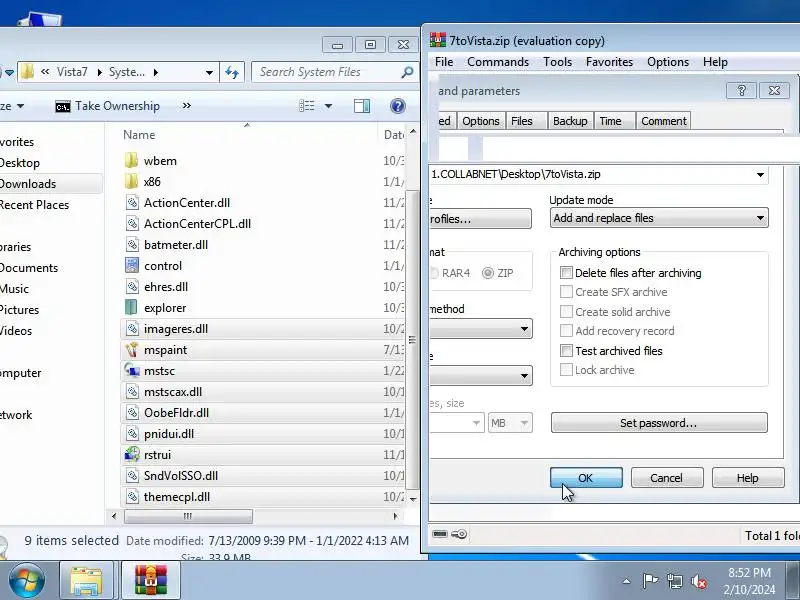800x600 pixels.
Task: Open the Favorites menu
Action: pos(609,62)
